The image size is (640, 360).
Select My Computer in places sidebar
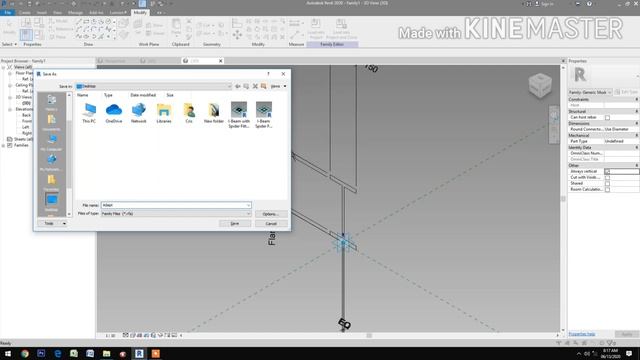pos(51,142)
